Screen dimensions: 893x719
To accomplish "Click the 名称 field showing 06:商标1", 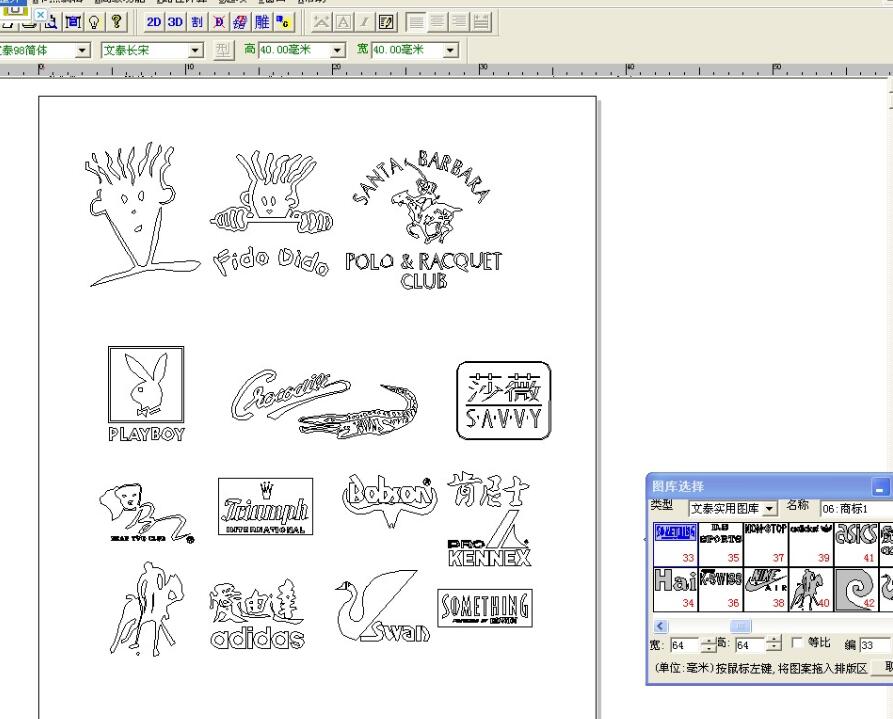I will click(856, 508).
